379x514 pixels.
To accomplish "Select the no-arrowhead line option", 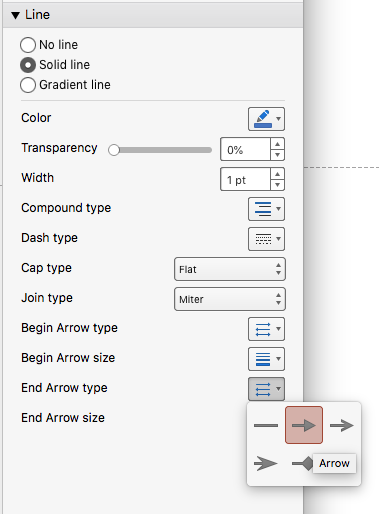I will [x=266, y=425].
